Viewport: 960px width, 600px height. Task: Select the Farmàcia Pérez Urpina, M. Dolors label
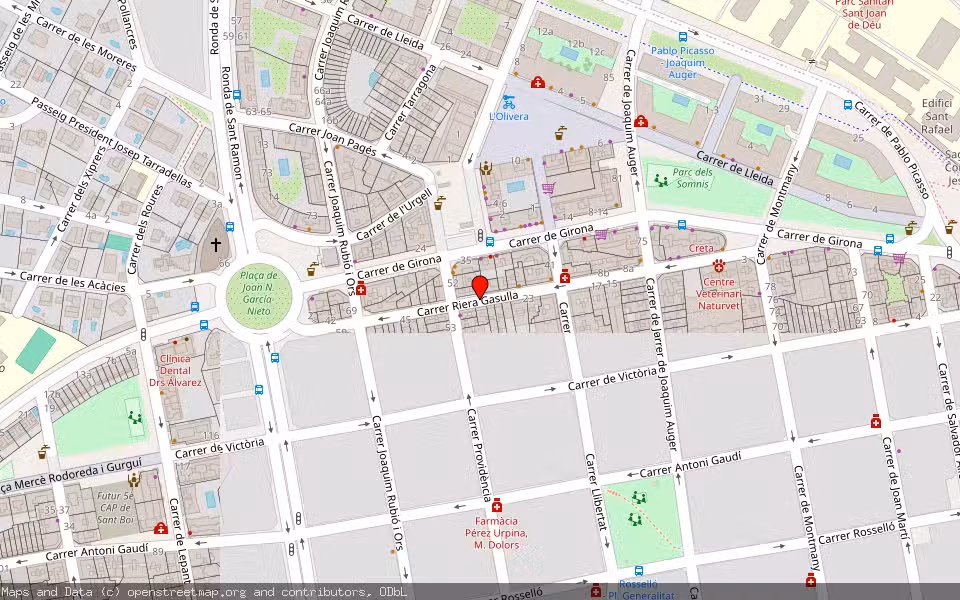(x=496, y=533)
